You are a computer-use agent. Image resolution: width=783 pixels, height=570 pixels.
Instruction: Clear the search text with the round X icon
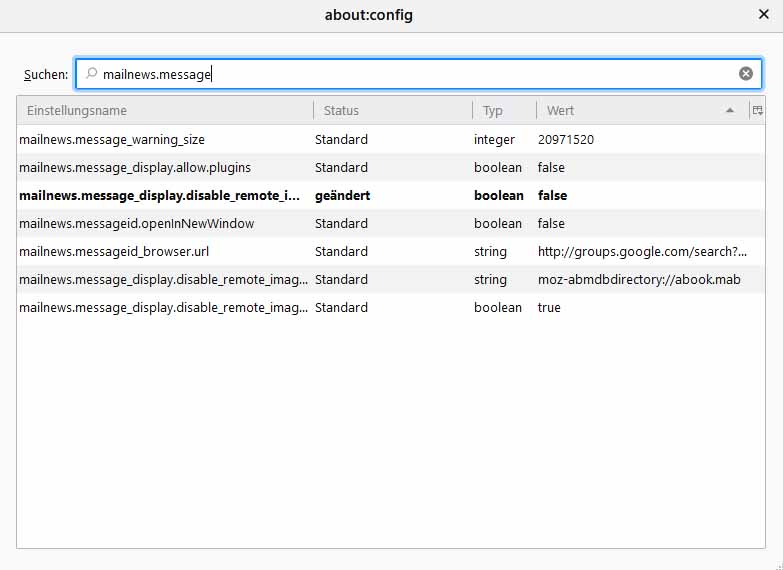click(746, 74)
